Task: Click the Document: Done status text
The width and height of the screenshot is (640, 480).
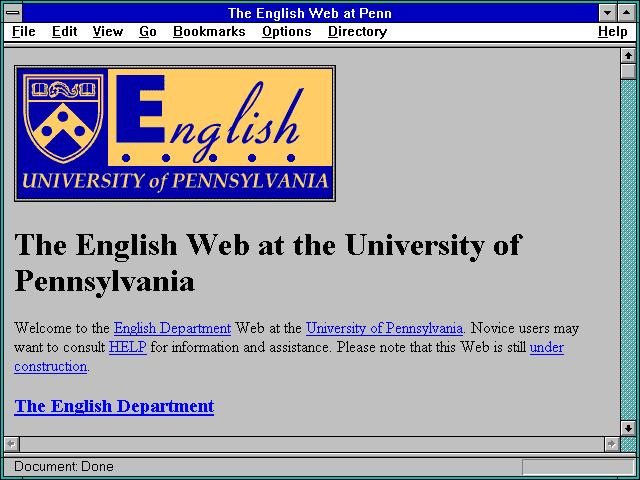Action: click(x=64, y=466)
